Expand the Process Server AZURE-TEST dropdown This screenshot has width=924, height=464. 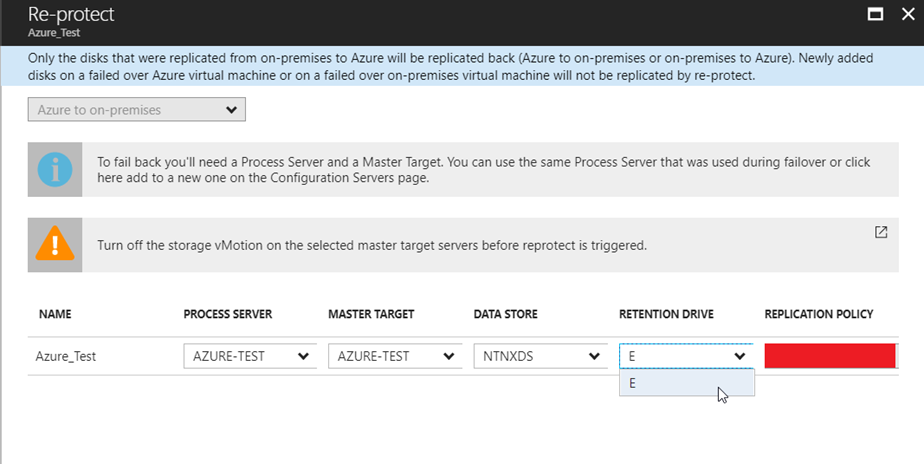pos(250,356)
